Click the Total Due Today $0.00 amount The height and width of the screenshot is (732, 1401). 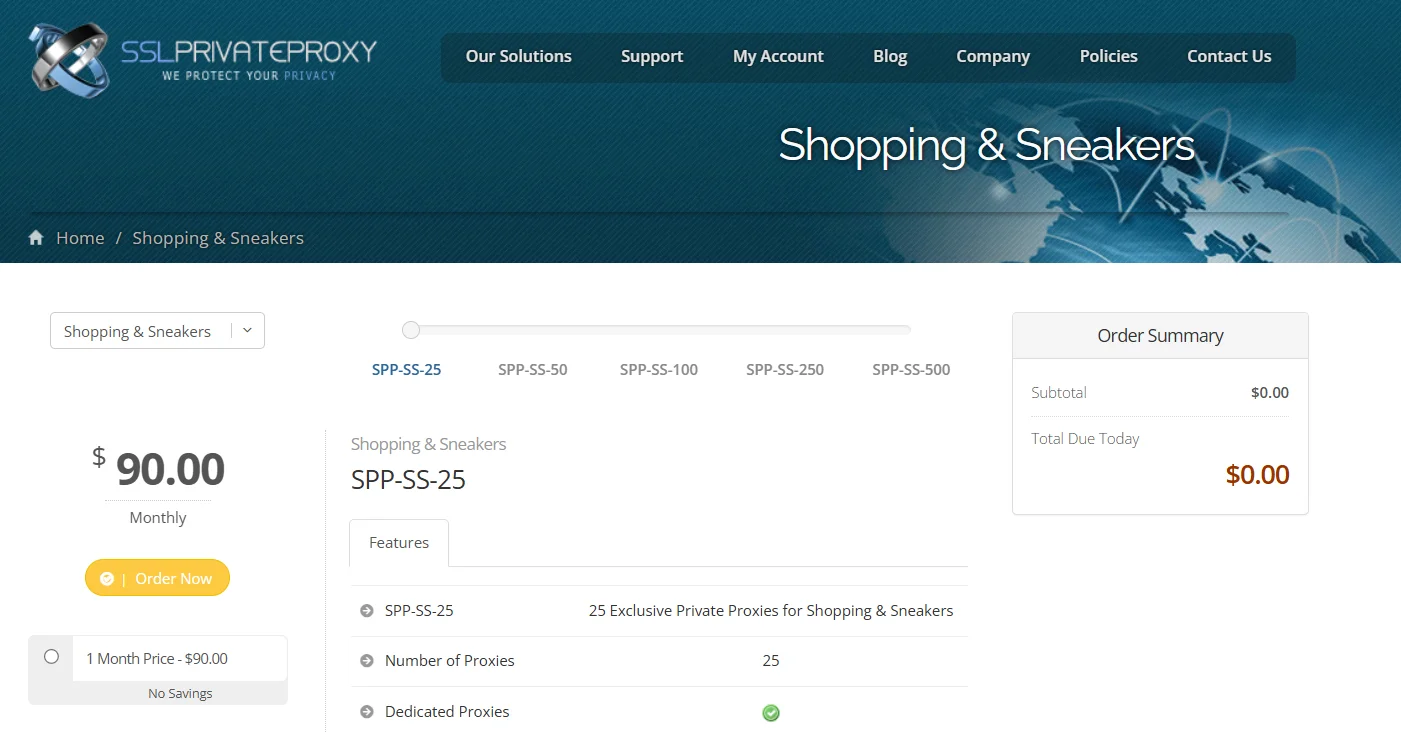coord(1258,474)
